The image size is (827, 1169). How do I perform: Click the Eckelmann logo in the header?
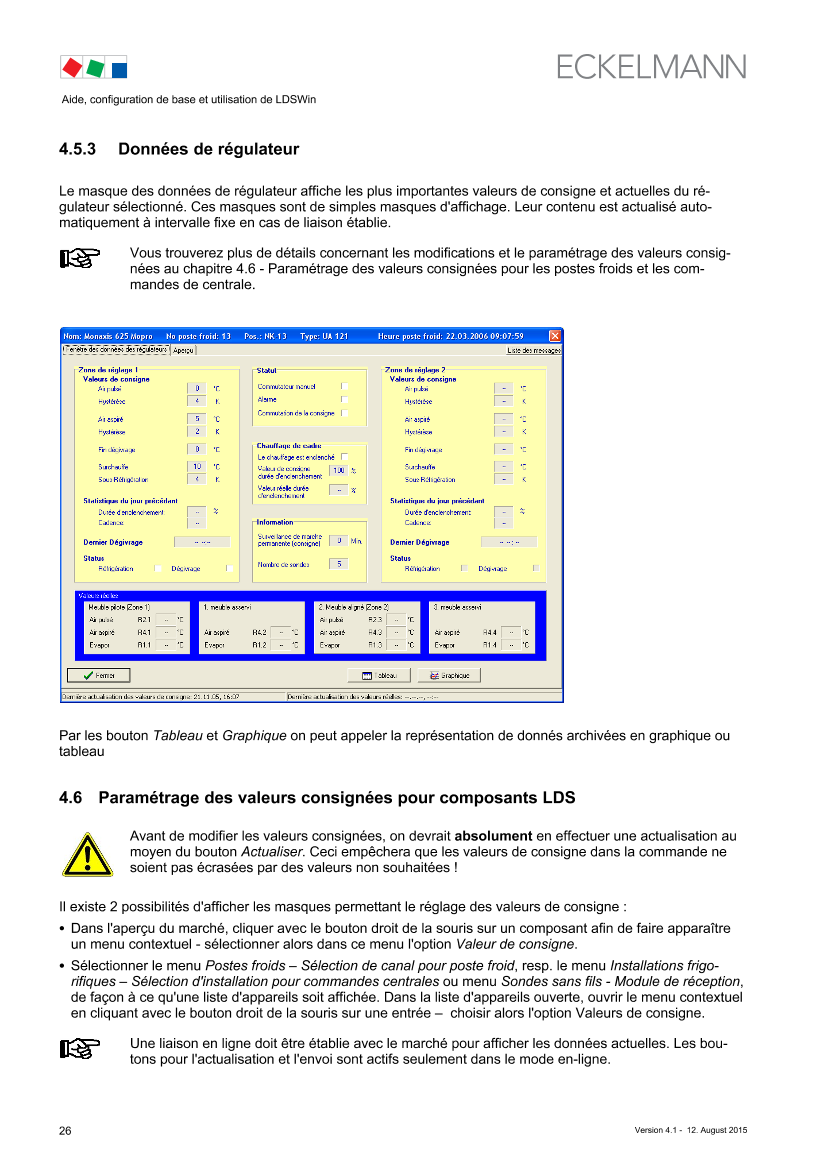tap(651, 67)
